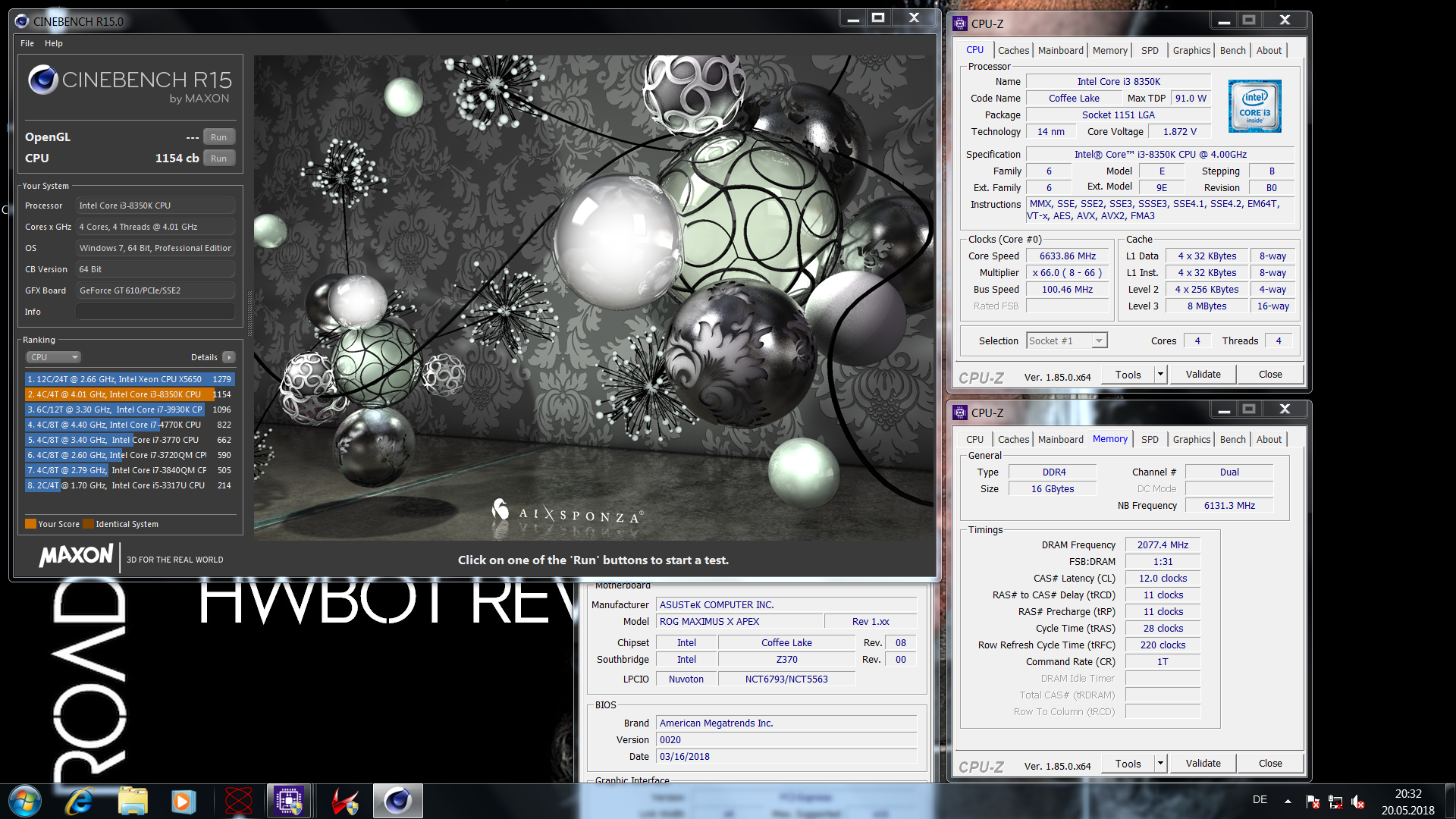Image resolution: width=1456 pixels, height=819 pixels.
Task: Expand Tools dropdown arrow in top CPU-Z
Action: tap(1159, 375)
